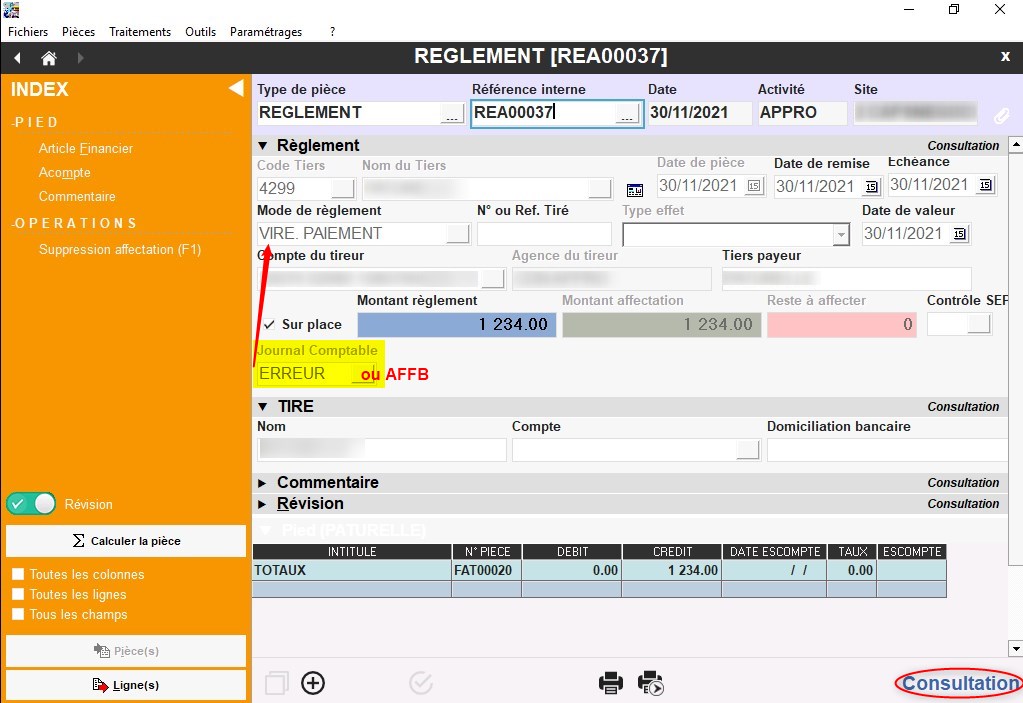
Task: Open the calendar picker for Date de remise
Action: click(x=871, y=186)
